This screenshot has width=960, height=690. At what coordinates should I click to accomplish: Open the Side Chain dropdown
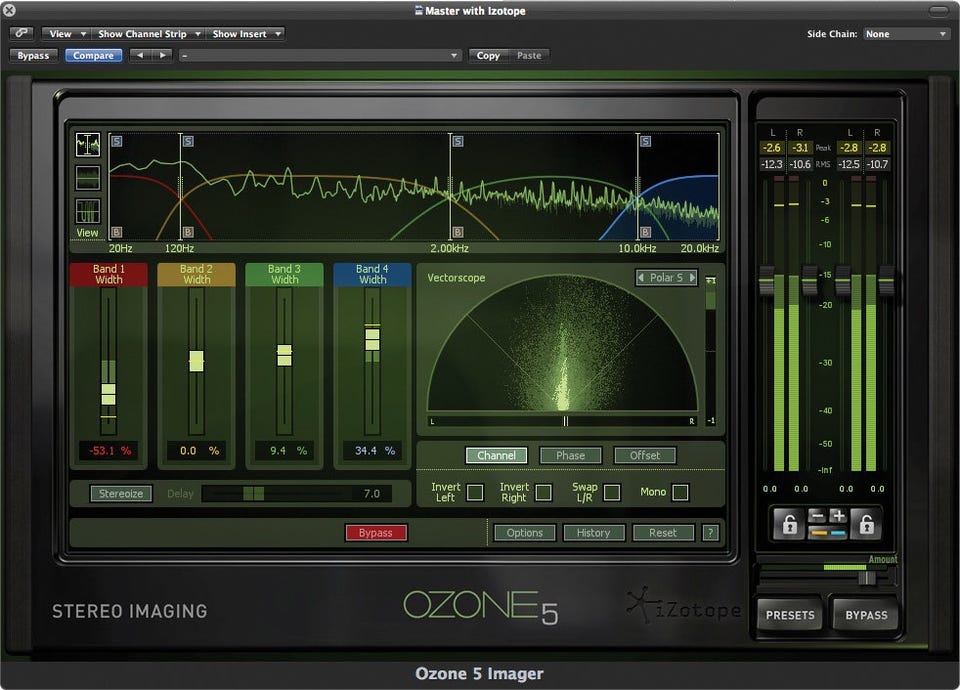point(906,34)
